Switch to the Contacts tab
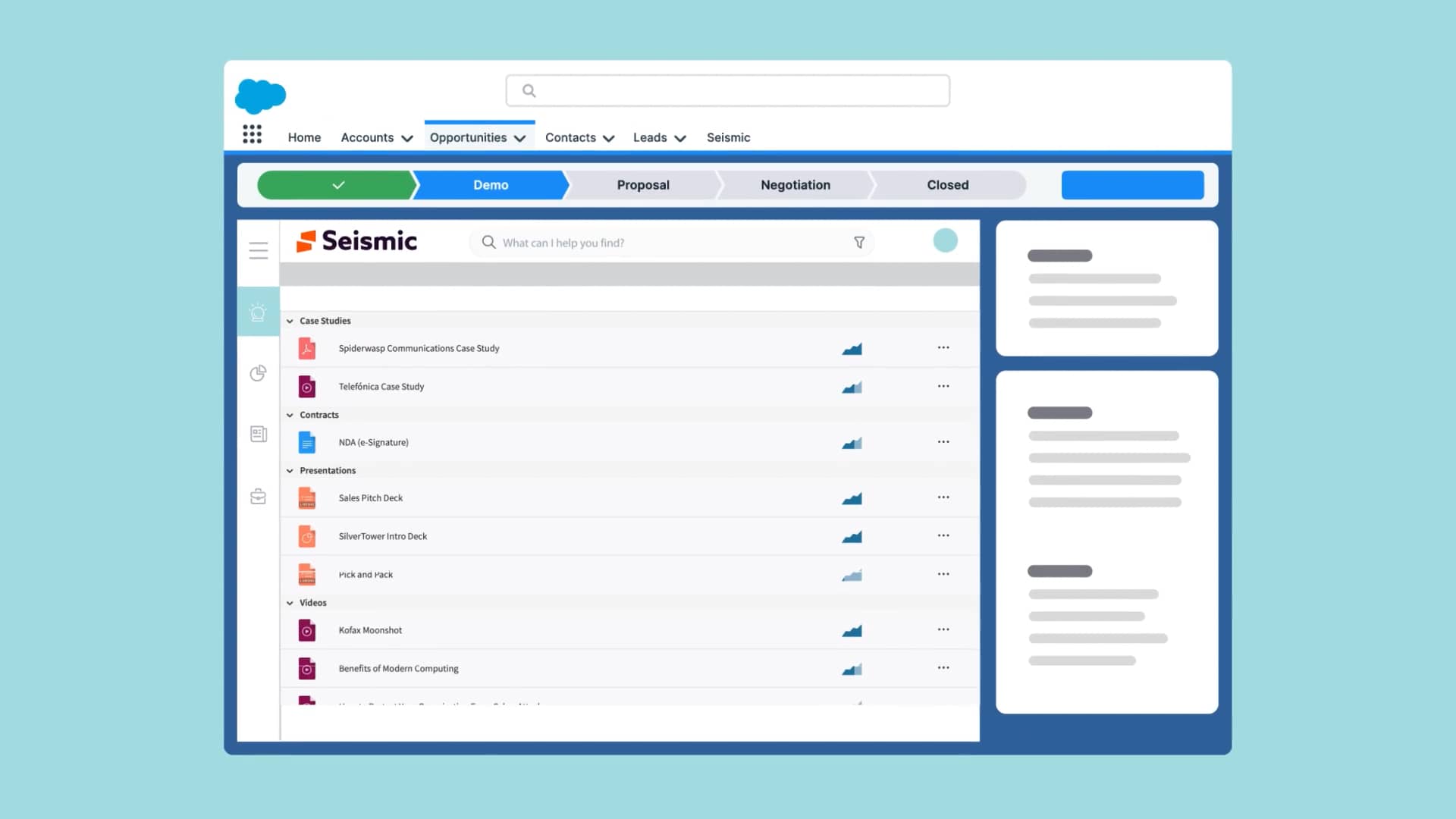1456x819 pixels. click(570, 137)
